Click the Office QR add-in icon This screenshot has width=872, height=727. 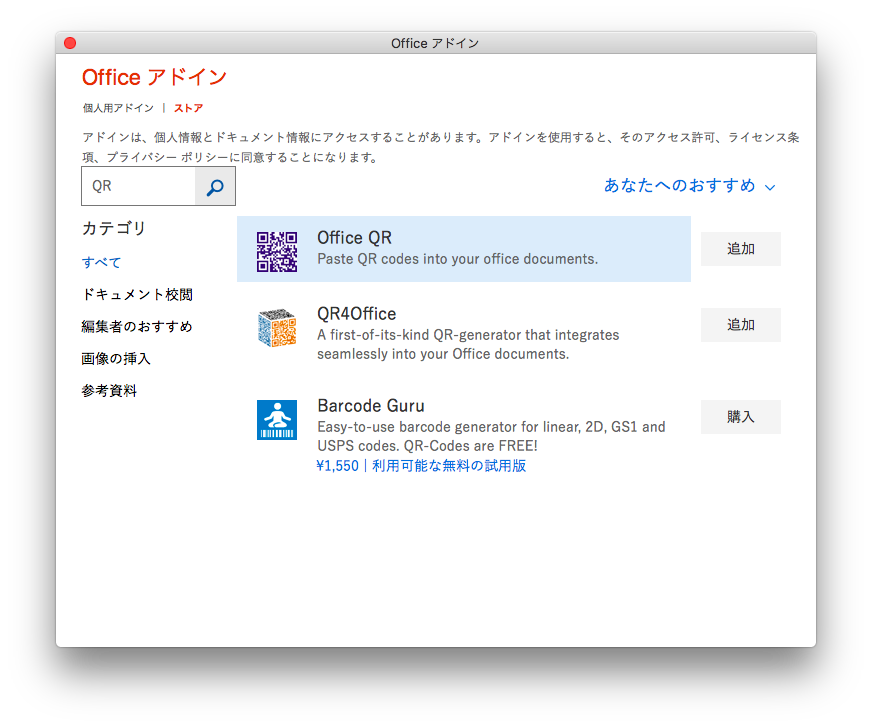276,251
